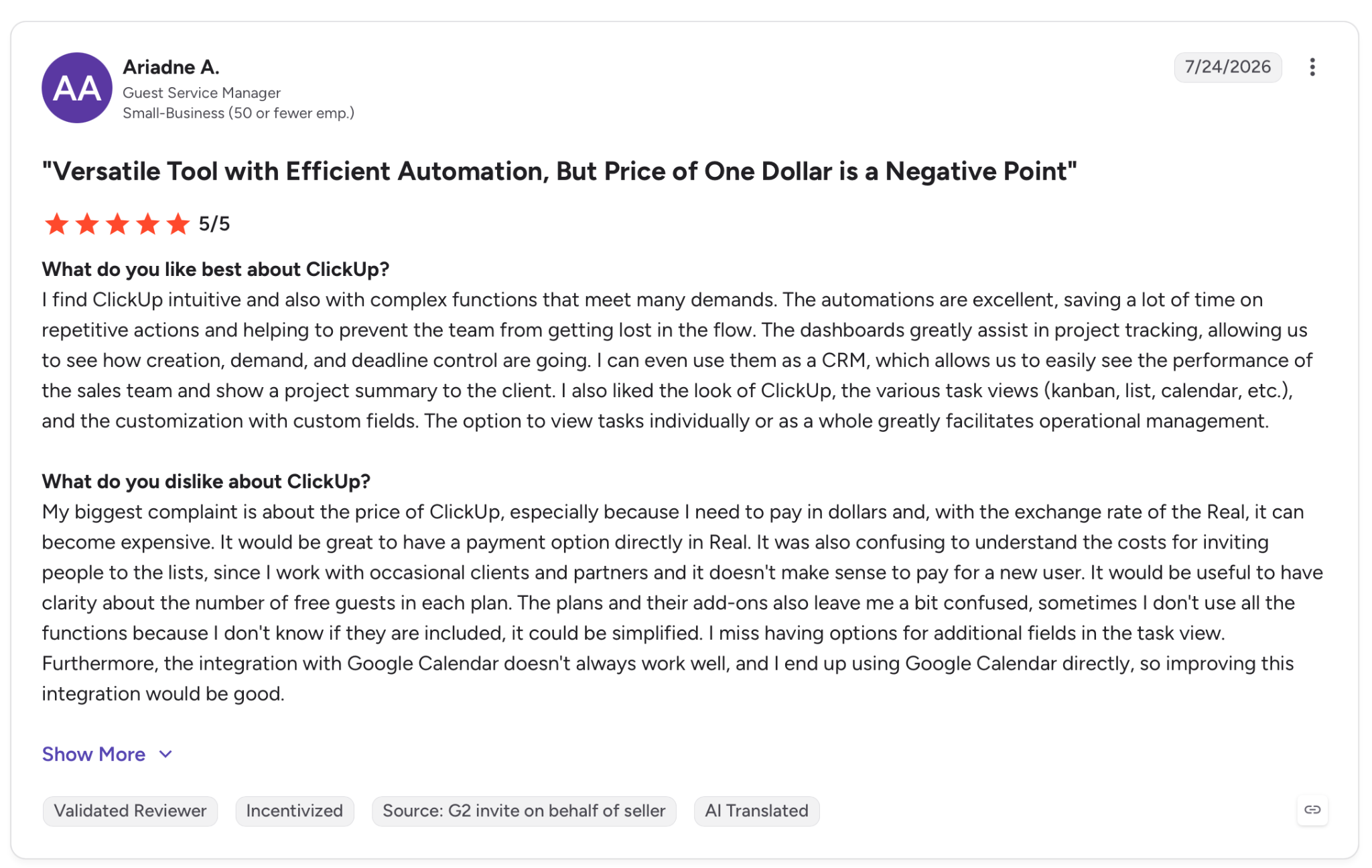Click the second rating star
Screen dimensions: 1372x868
pyautogui.click(x=87, y=224)
